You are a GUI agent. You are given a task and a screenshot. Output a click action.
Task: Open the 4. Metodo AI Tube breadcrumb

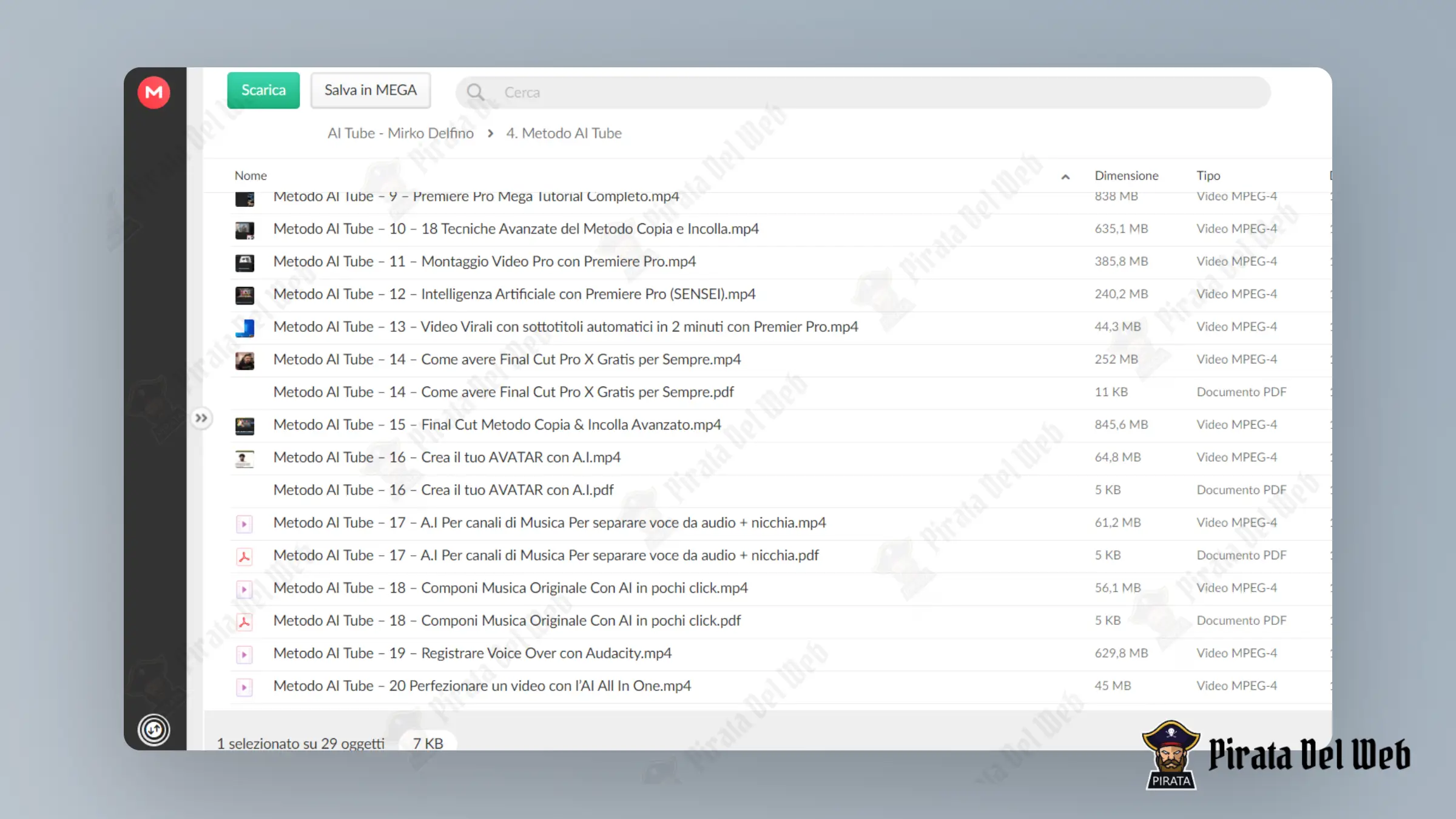564,133
